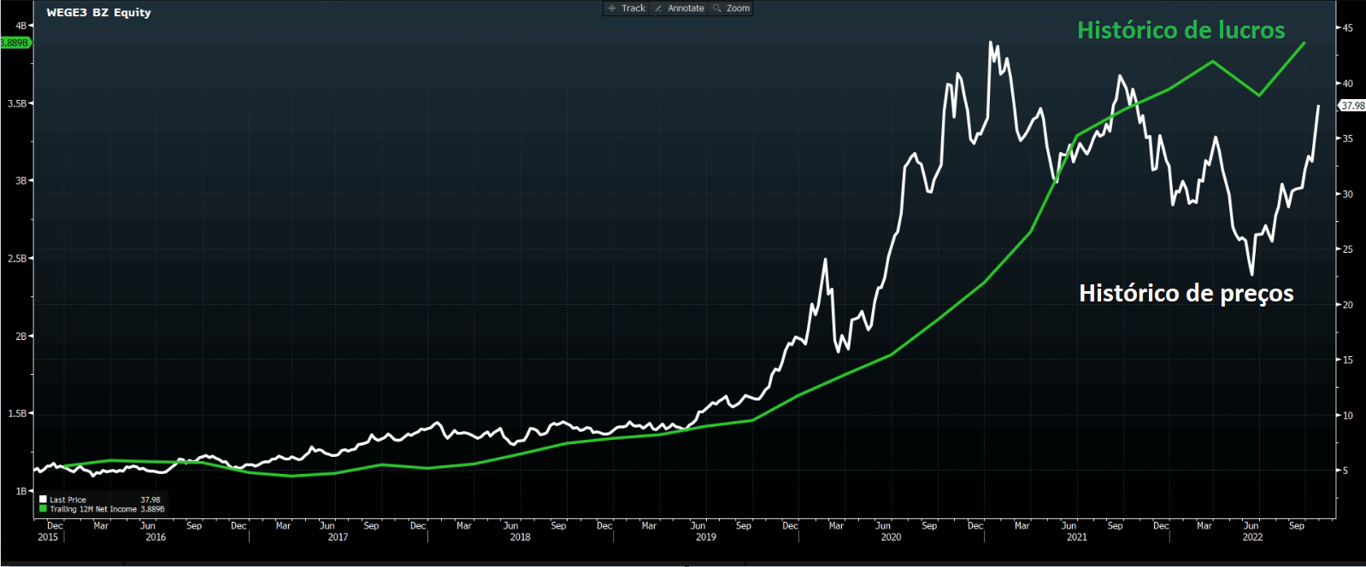This screenshot has height=567, width=1366.
Task: Activate the Track crosshair tool
Action: click(628, 8)
